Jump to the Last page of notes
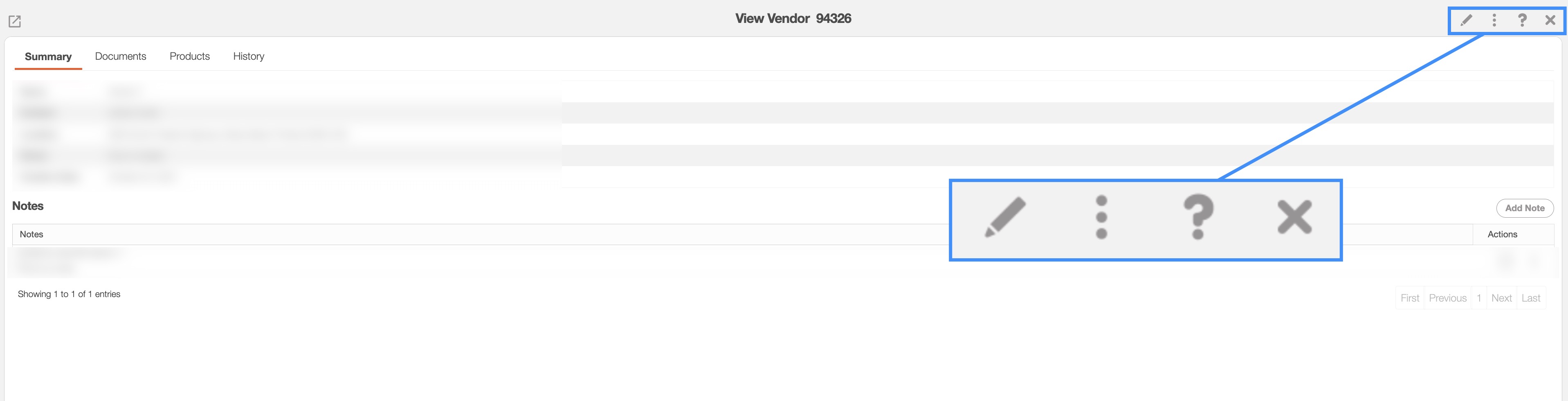1568x401 pixels. tap(1531, 298)
